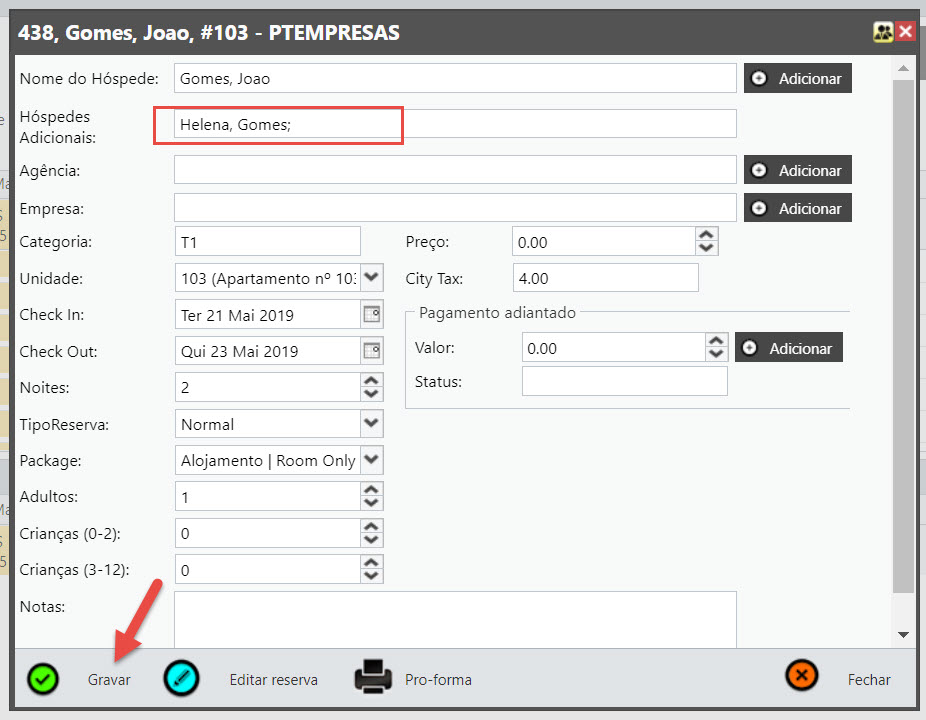The width and height of the screenshot is (926, 720).
Task: Open the Check In calendar picker
Action: (371, 314)
